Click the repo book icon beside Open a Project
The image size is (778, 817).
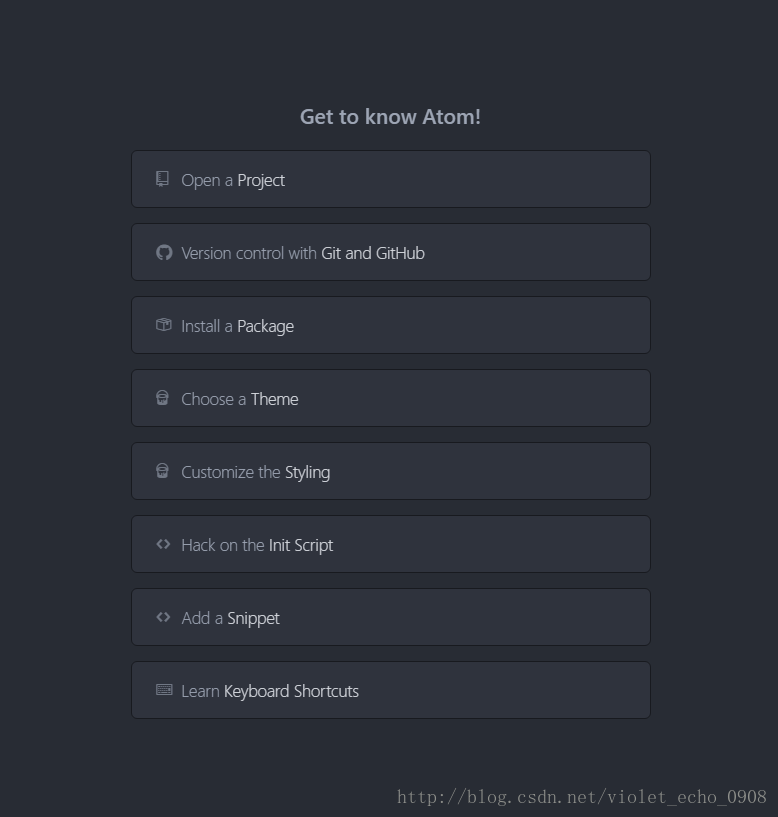pyautogui.click(x=162, y=179)
